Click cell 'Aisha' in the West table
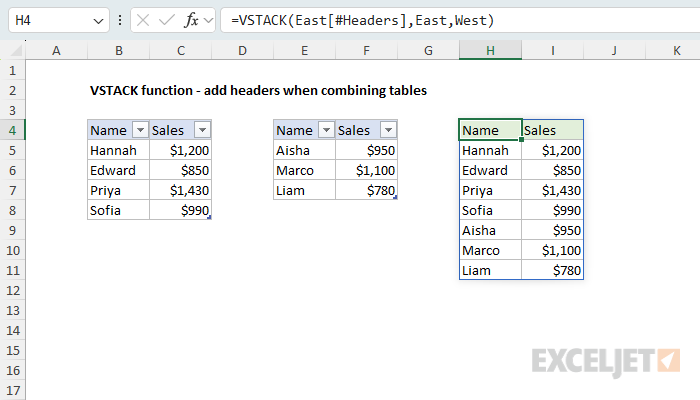 [x=304, y=150]
